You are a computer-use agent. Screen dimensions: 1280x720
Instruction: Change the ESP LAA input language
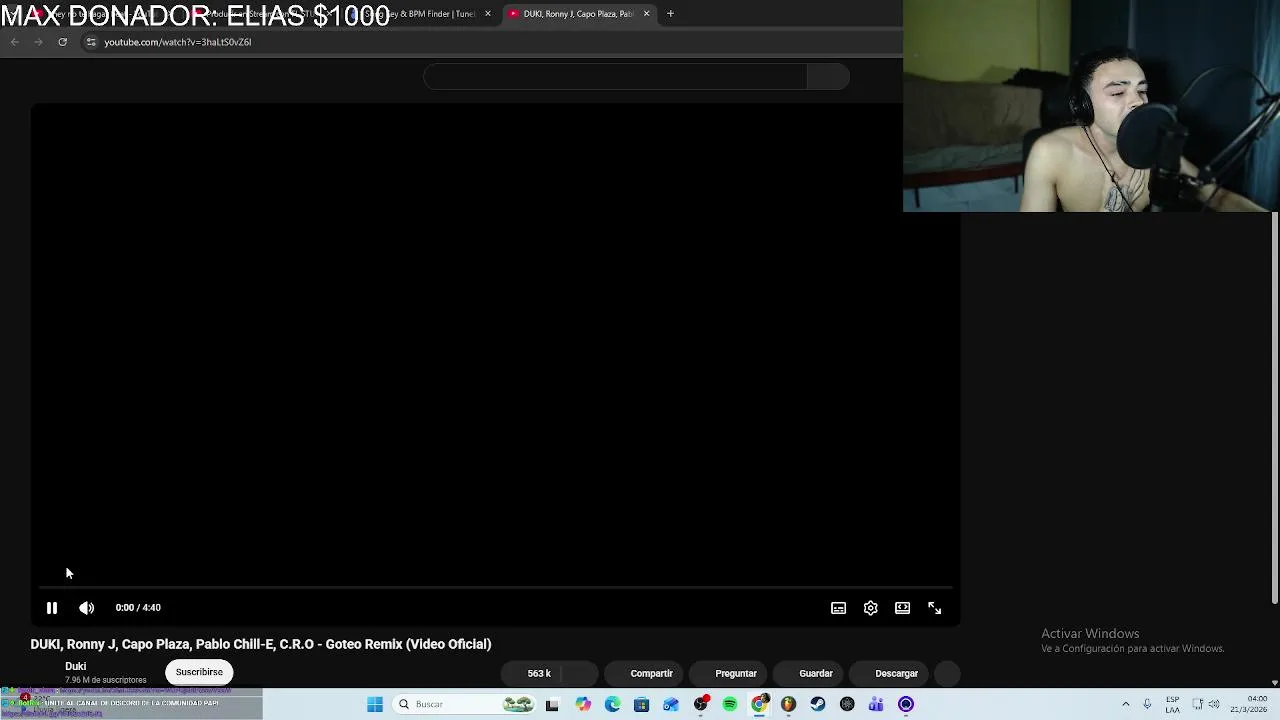click(1172, 704)
